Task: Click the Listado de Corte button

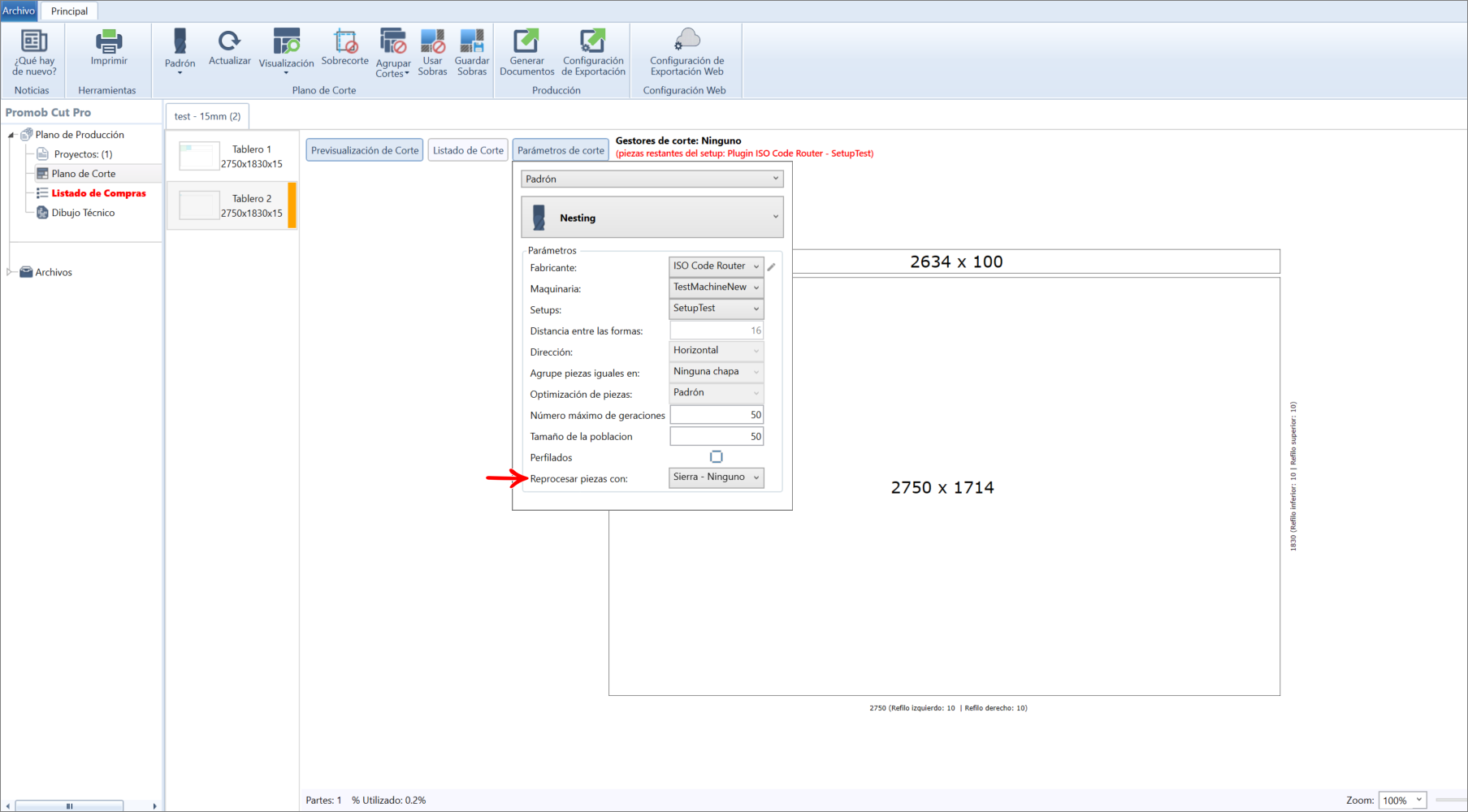Action: point(468,150)
